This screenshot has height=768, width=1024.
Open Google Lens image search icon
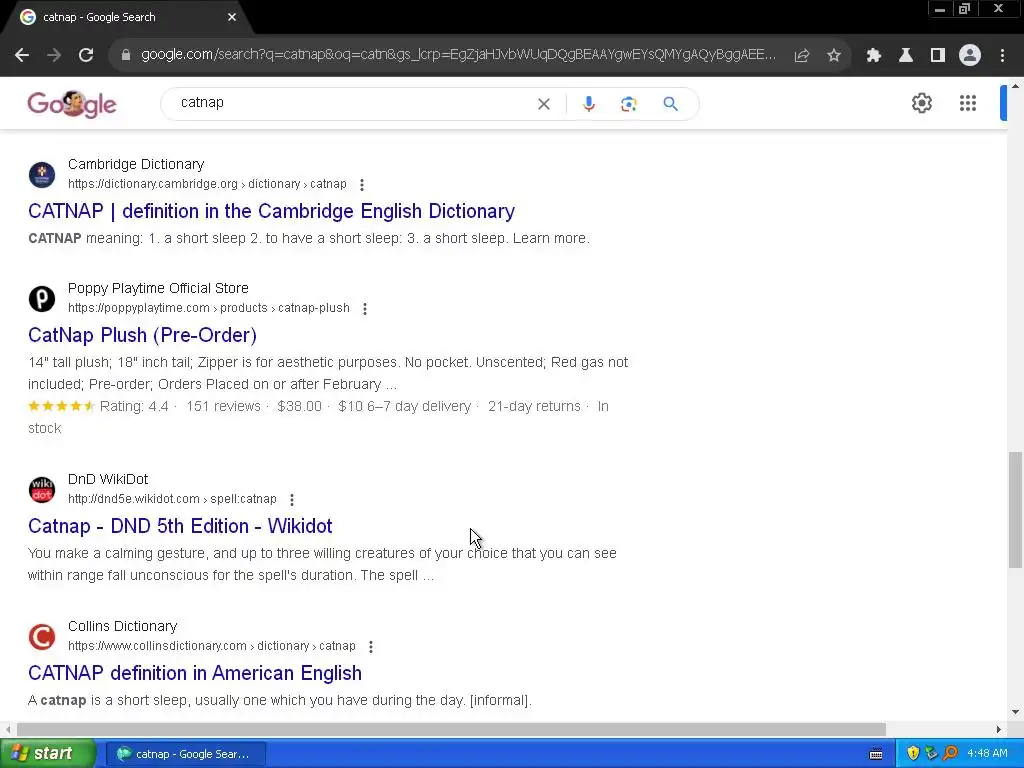tap(628, 104)
